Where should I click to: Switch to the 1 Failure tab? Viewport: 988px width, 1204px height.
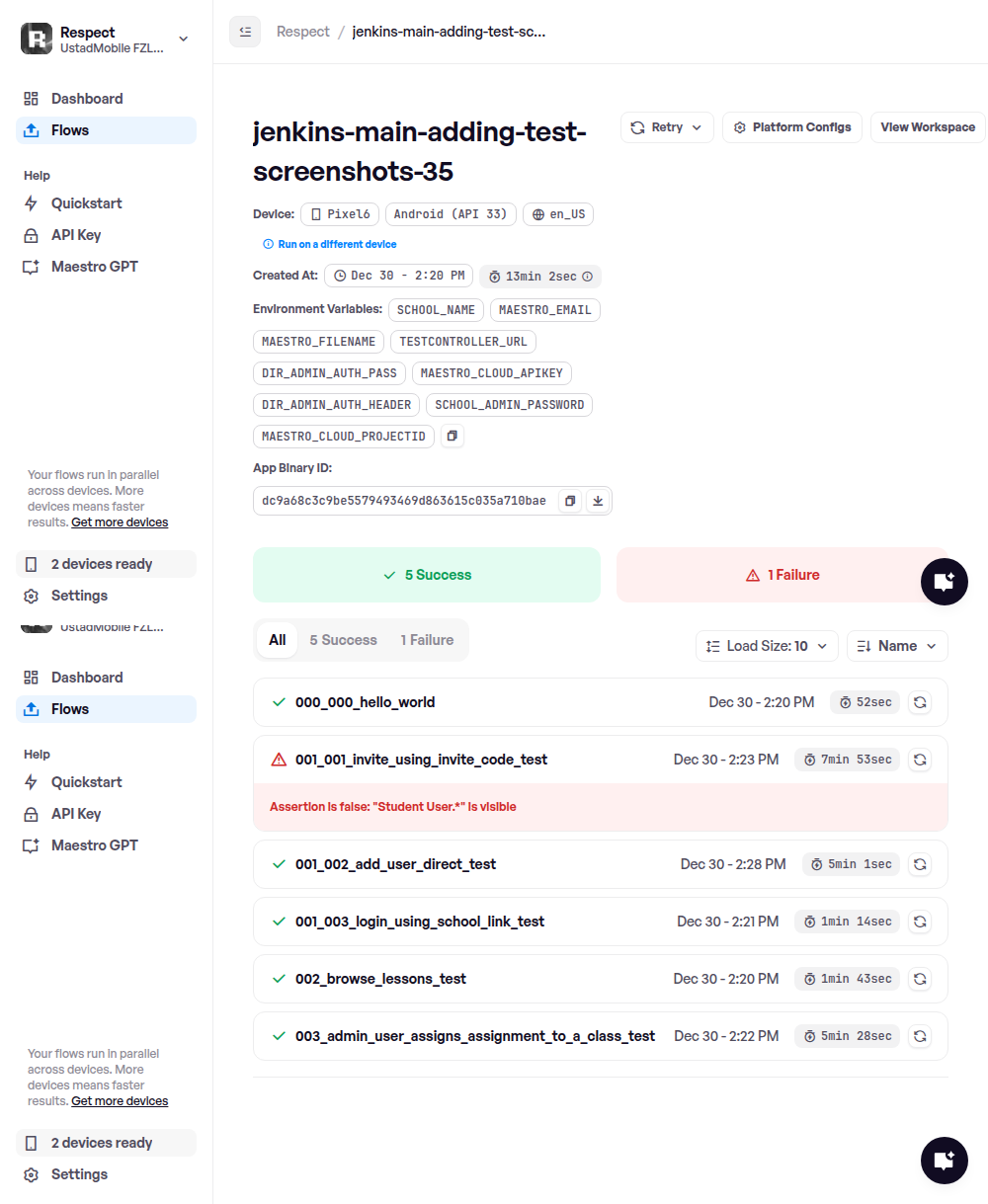click(x=427, y=640)
